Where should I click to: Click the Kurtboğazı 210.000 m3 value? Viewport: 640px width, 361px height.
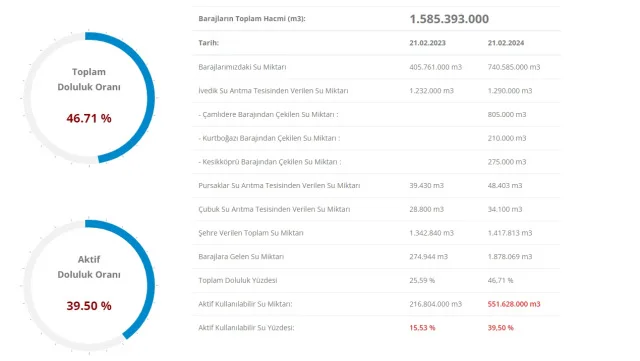507,138
